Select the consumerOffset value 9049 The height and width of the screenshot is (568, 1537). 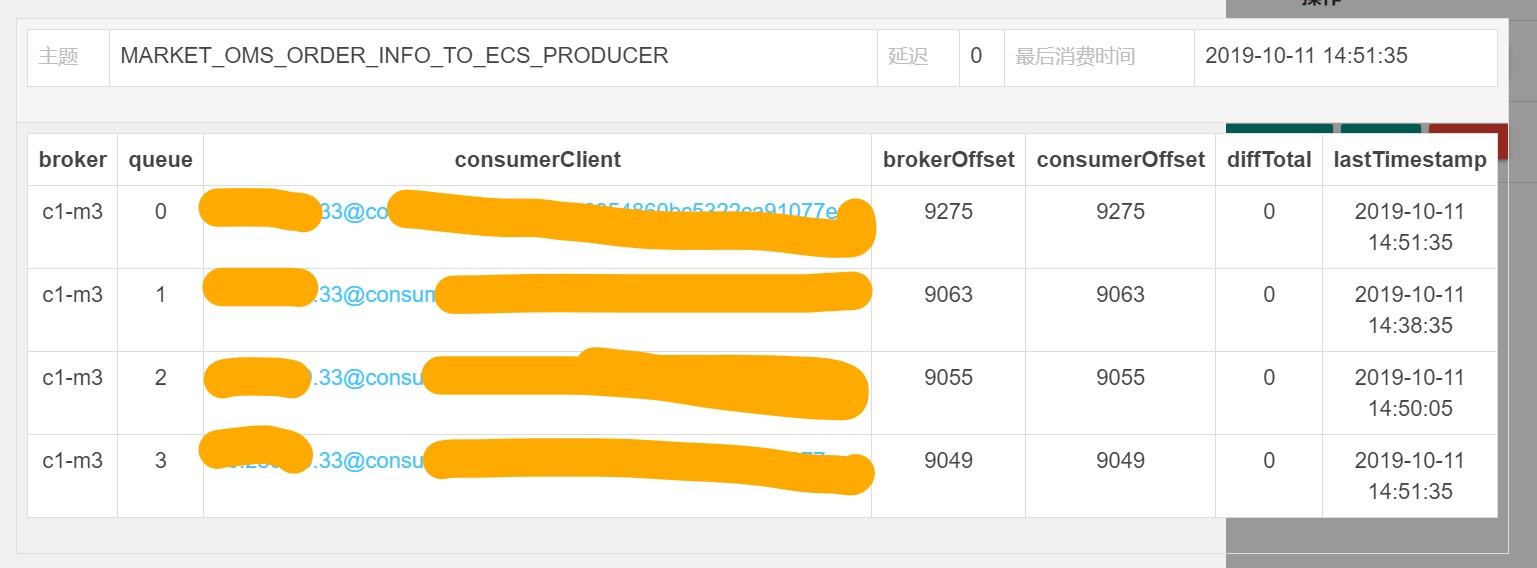1120,460
